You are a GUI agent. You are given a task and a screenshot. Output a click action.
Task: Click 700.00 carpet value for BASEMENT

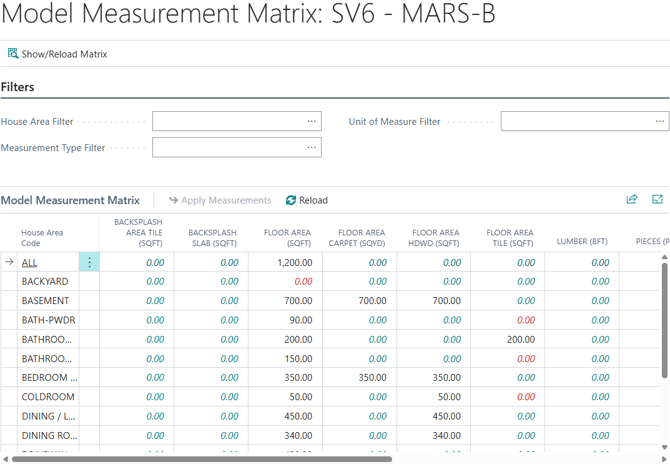(x=373, y=300)
